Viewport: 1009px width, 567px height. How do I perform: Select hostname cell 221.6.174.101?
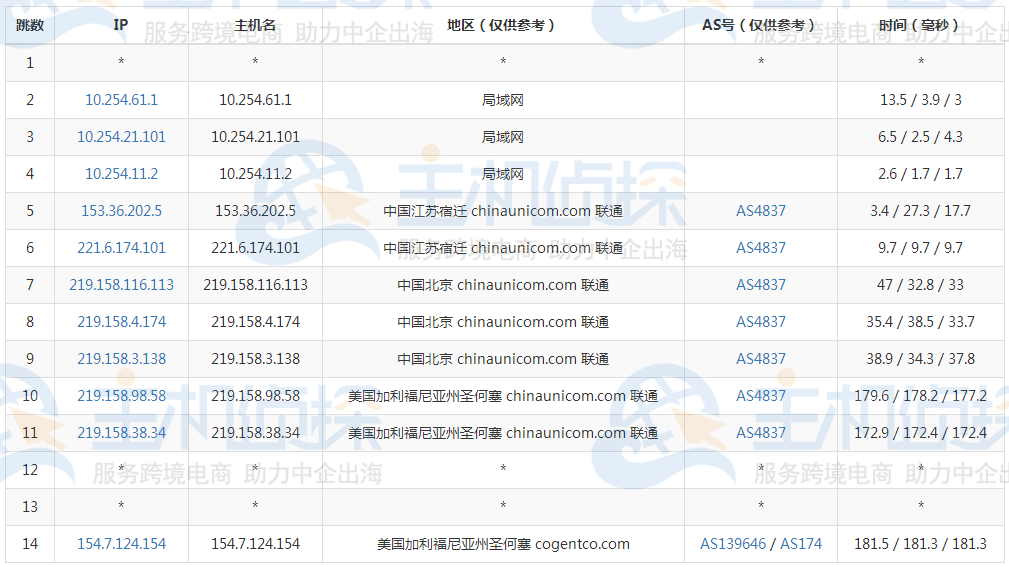[255, 248]
